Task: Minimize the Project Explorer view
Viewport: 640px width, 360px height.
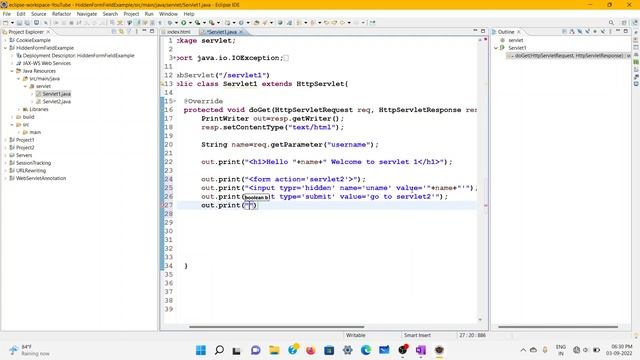Action: (x=144, y=31)
